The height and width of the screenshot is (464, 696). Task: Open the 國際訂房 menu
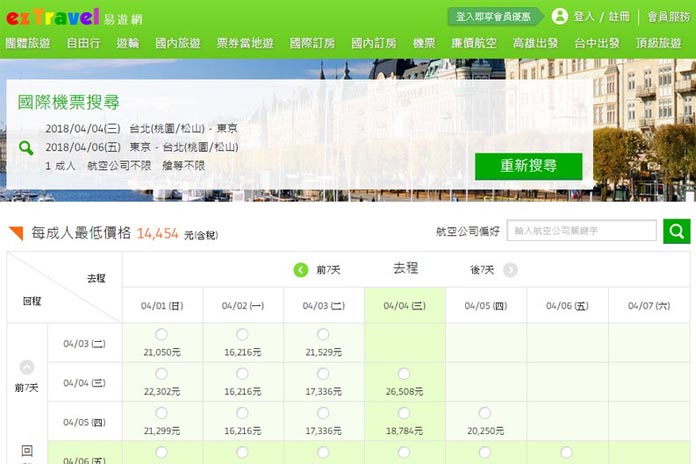point(314,43)
